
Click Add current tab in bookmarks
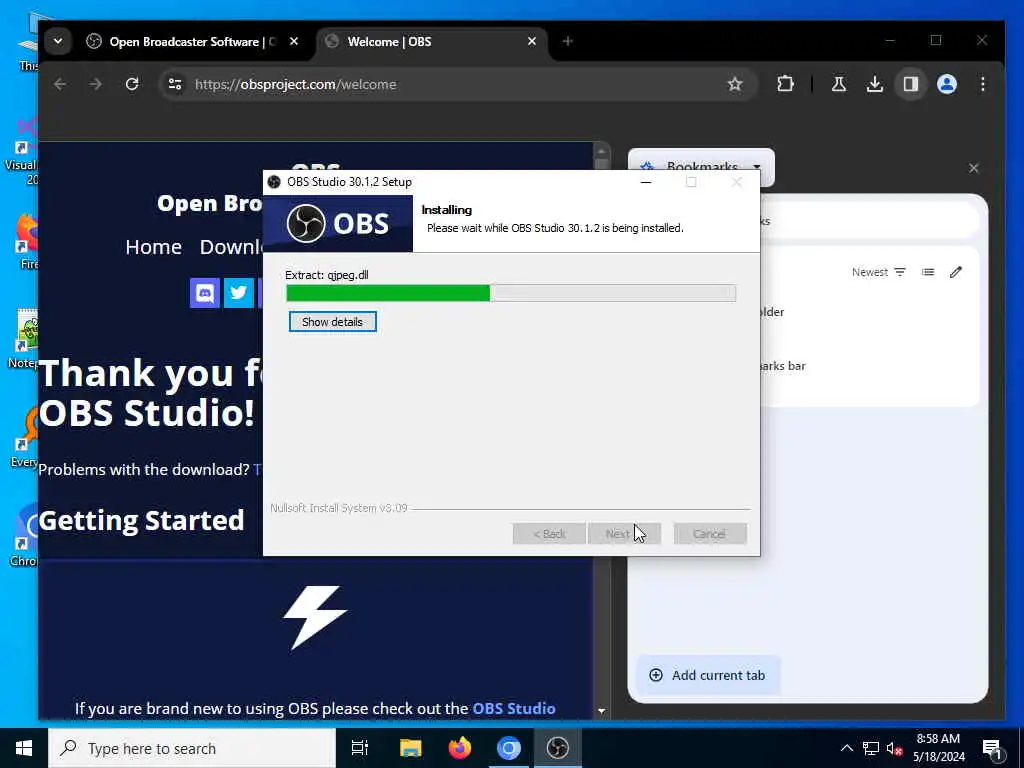point(708,675)
